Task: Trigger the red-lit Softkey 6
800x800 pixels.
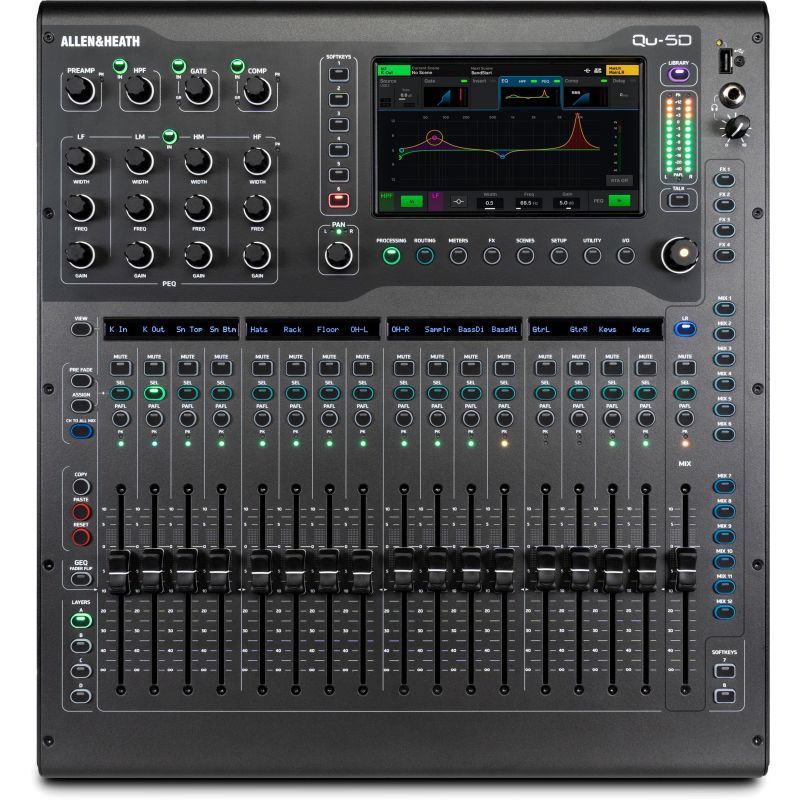Action: click(x=339, y=200)
